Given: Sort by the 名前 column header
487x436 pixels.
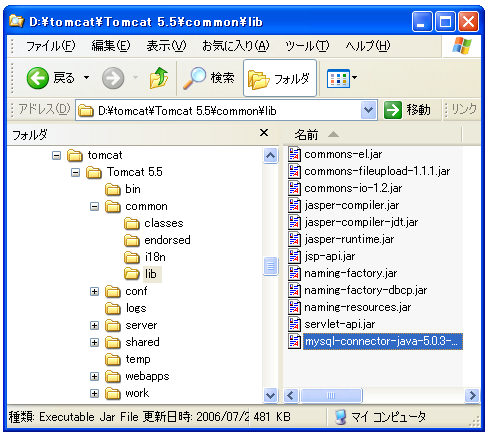Looking at the screenshot, I should pos(306,135).
